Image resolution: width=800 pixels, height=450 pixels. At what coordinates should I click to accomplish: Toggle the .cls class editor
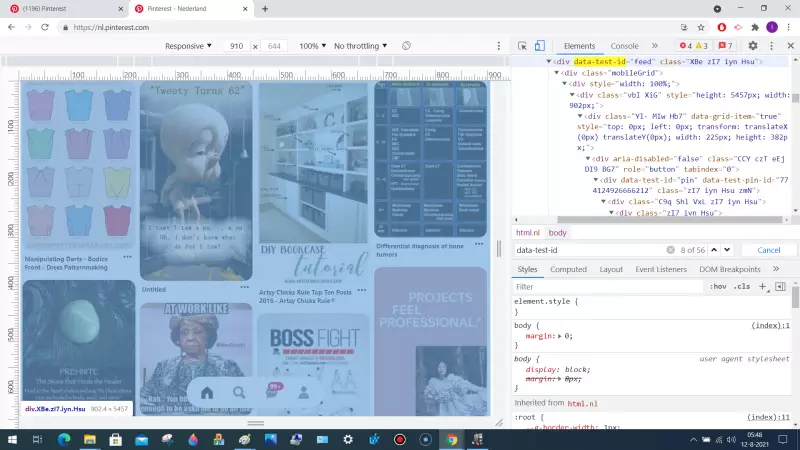click(742, 287)
